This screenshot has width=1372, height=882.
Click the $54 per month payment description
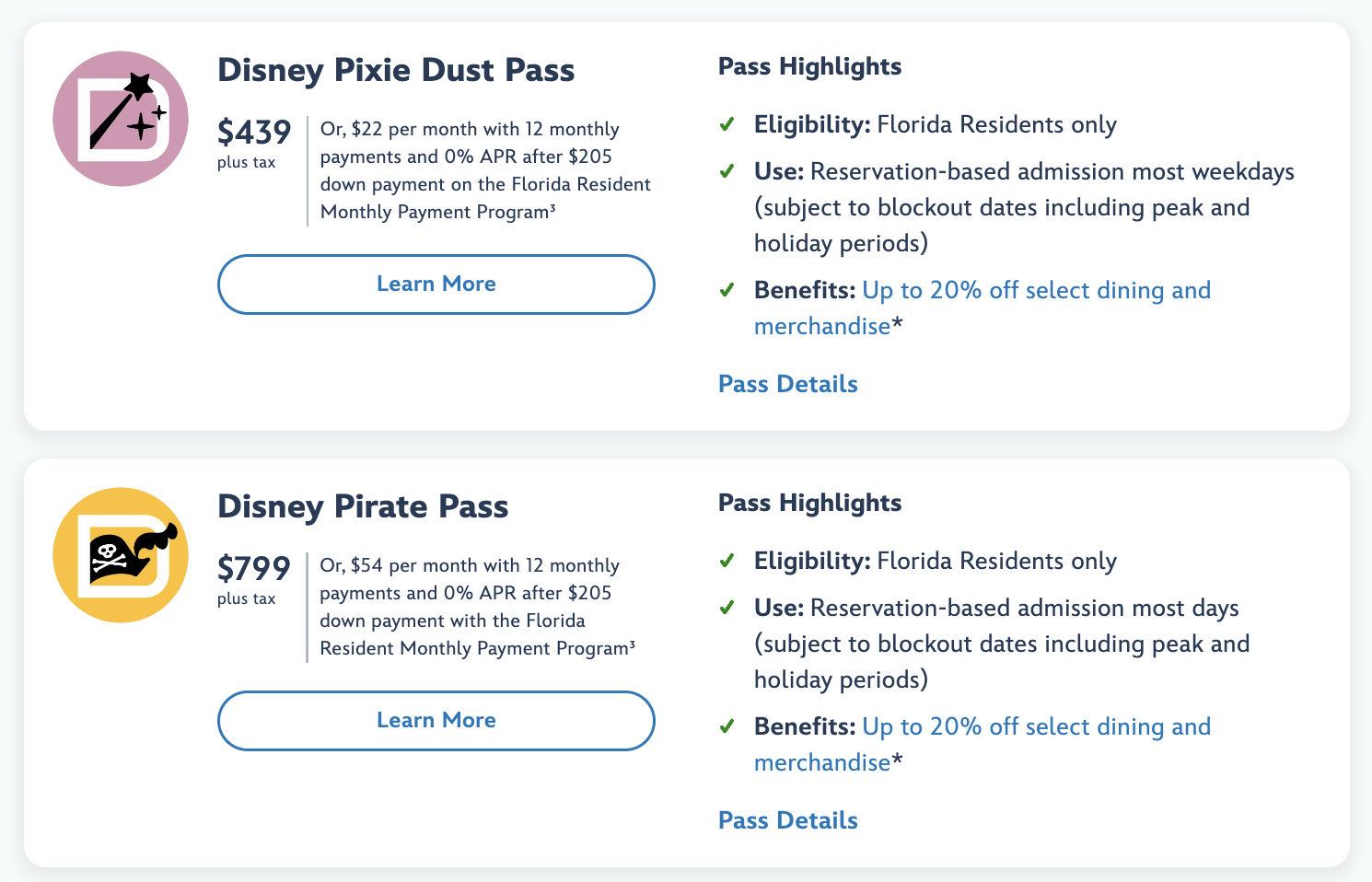(x=477, y=607)
